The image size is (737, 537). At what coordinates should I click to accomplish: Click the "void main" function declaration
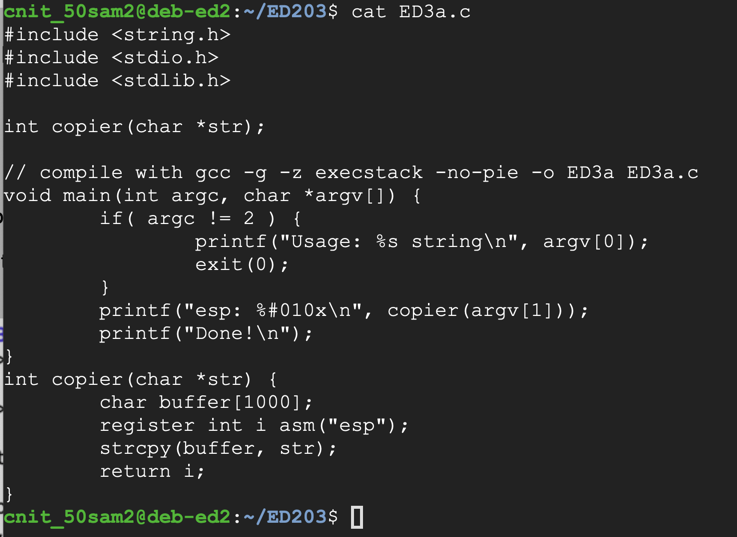212,196
